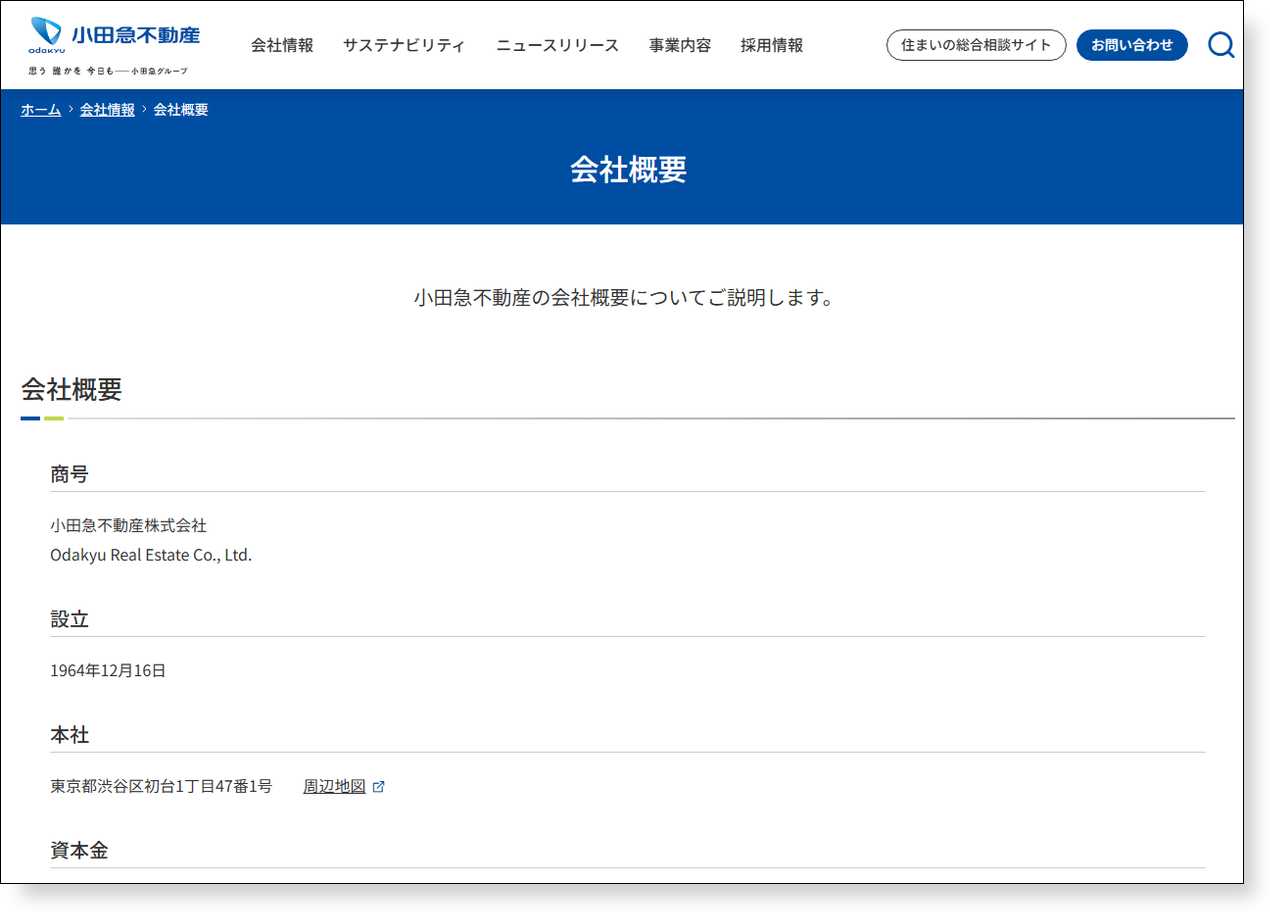Image resolution: width=1270 pixels, height=912 pixels.
Task: Click the 設立 heading
Action: (x=70, y=619)
